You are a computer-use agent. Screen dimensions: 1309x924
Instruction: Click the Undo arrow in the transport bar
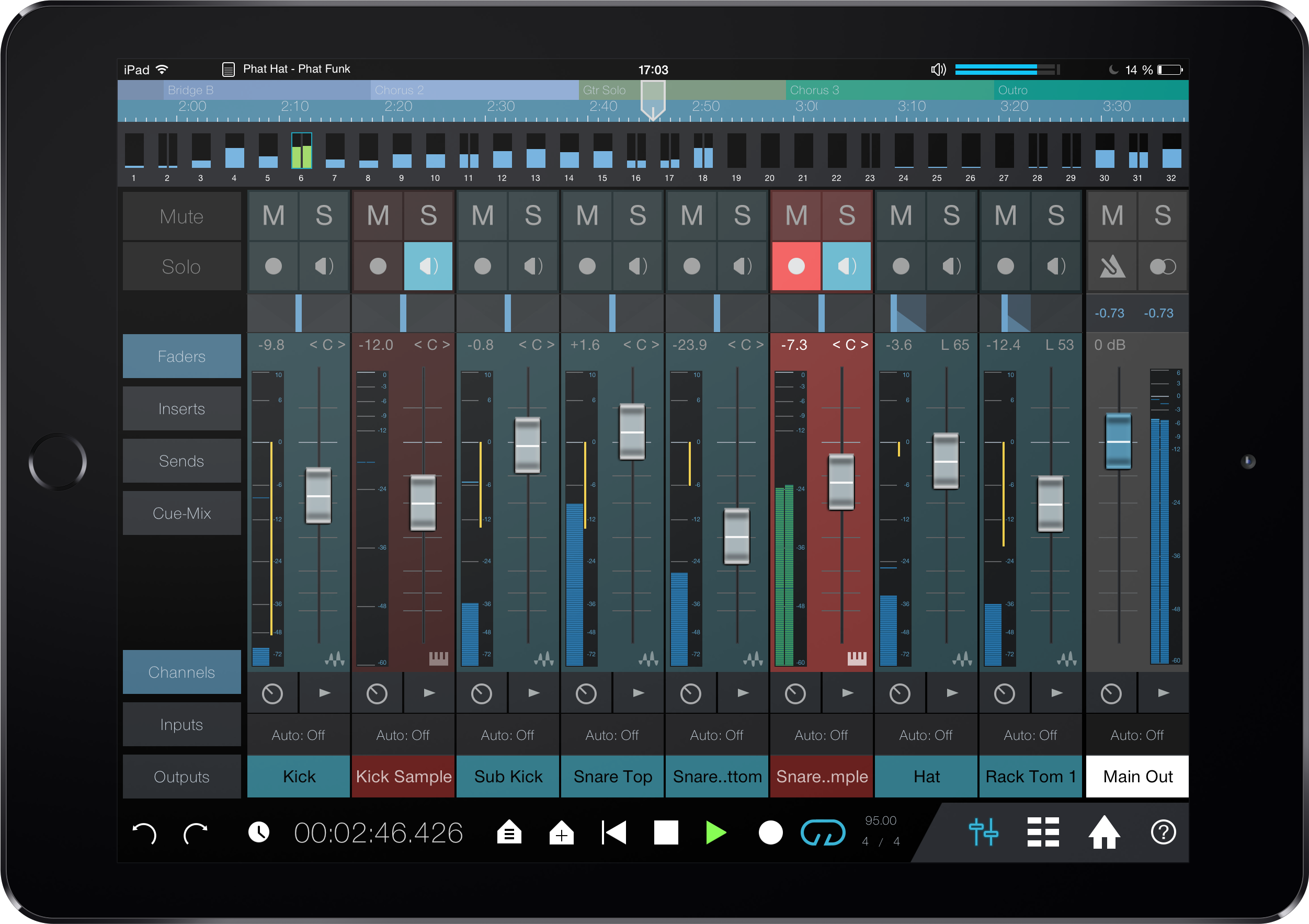(144, 833)
